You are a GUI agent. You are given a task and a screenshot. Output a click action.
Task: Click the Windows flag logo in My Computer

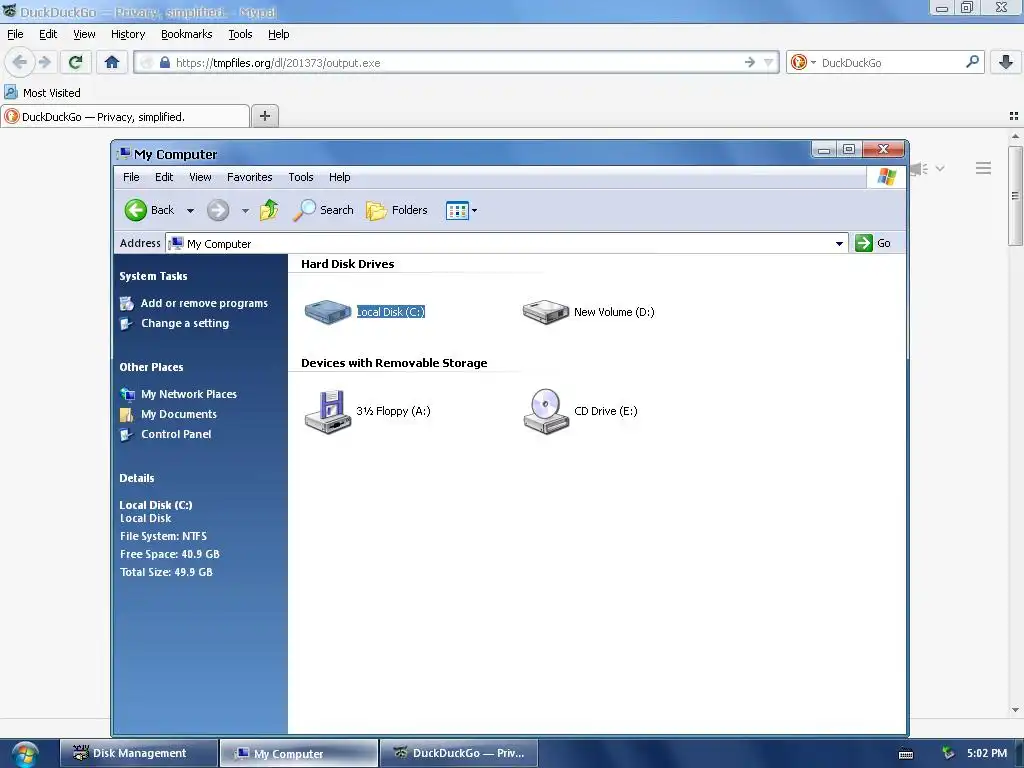[887, 177]
